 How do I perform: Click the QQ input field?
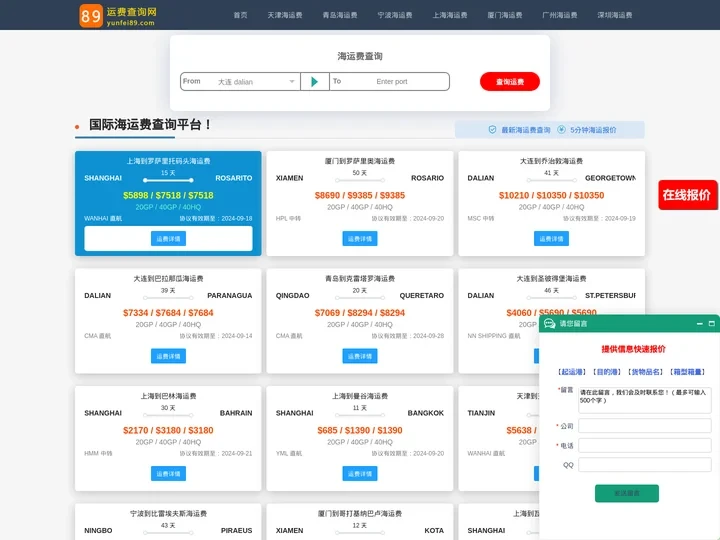coord(645,465)
